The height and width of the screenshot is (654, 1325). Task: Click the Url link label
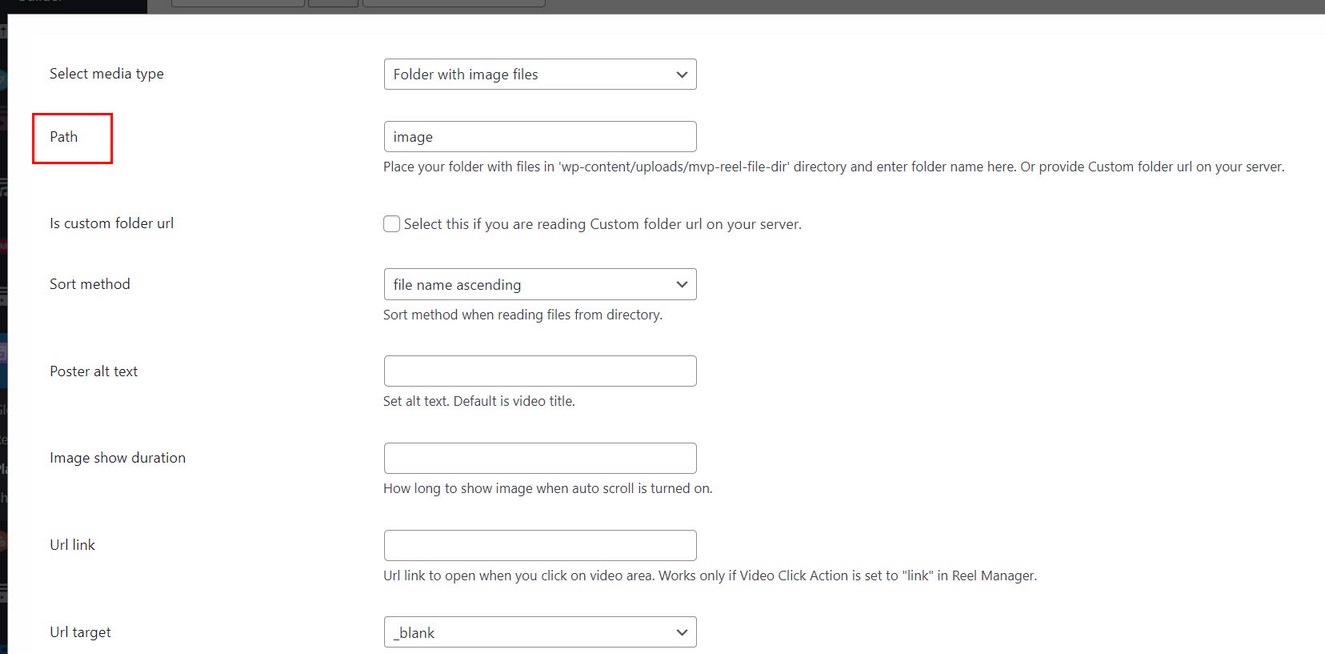[x=72, y=545]
